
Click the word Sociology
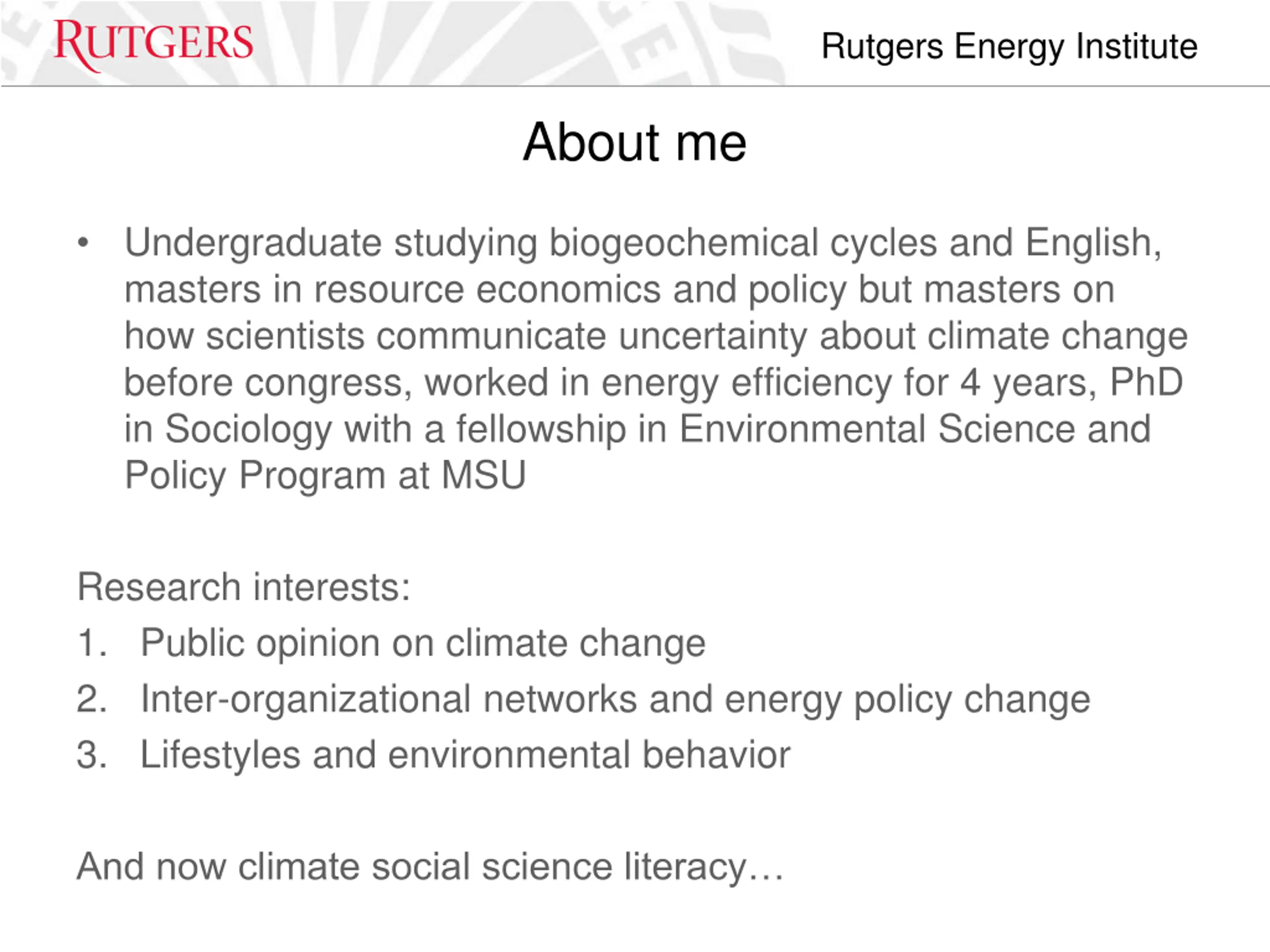(249, 430)
